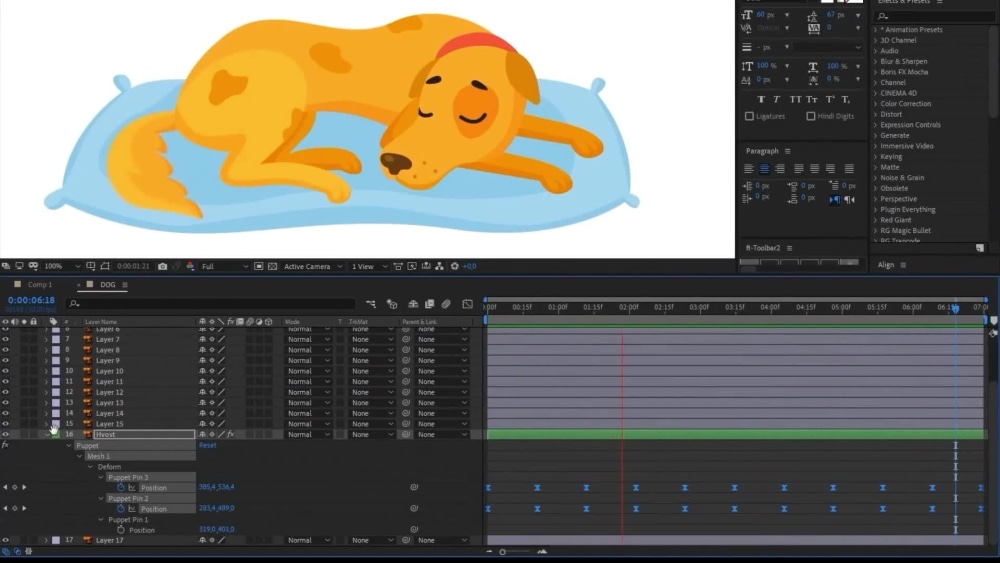This screenshot has height=563, width=1000.
Task: Expand the Distort effects category
Action: tap(875, 114)
